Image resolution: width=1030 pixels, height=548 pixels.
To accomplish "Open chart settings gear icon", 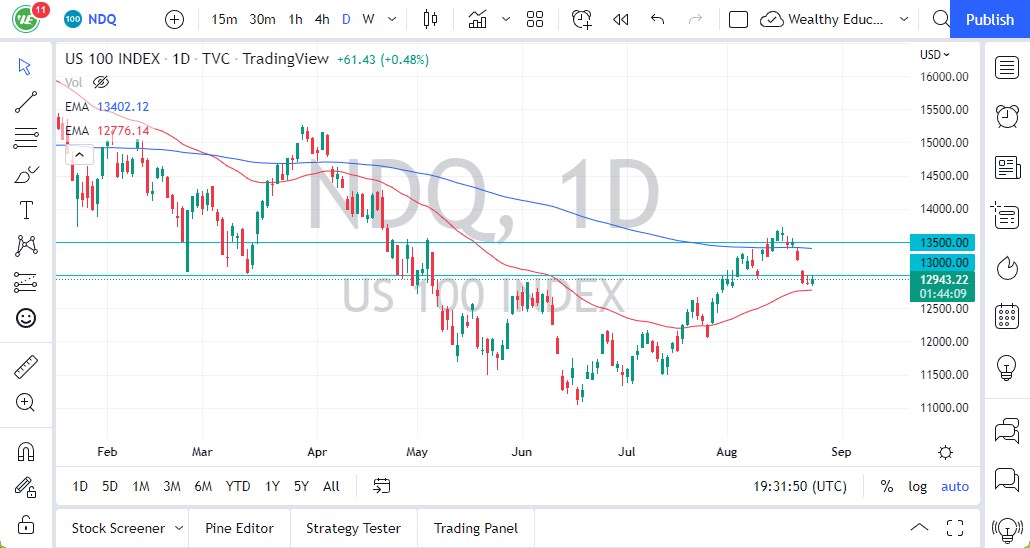I will pyautogui.click(x=945, y=453).
